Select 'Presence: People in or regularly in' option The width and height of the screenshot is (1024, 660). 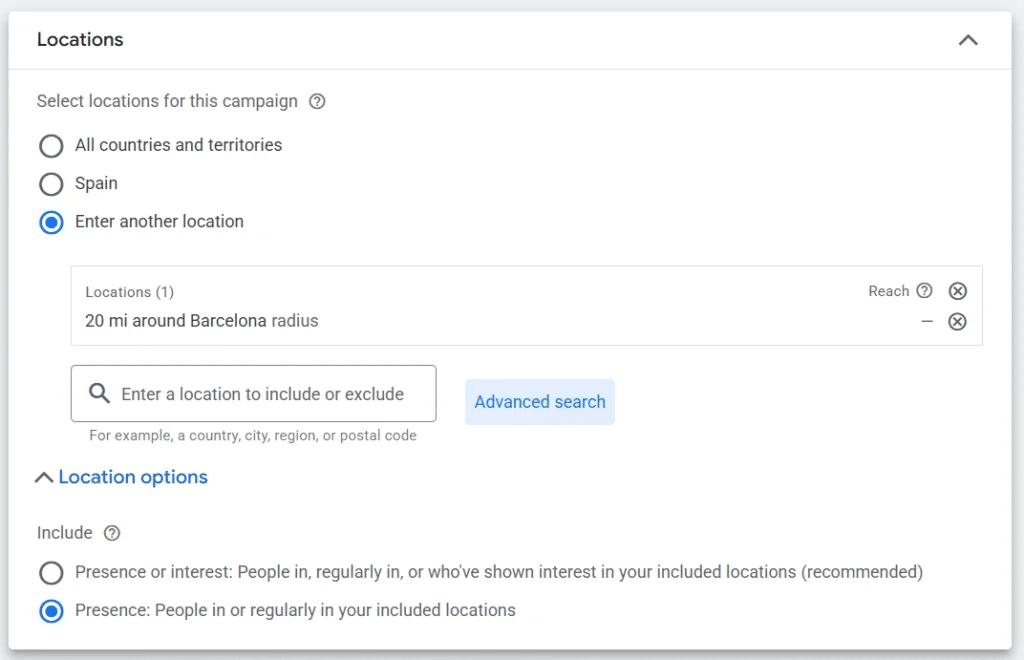pos(51,611)
